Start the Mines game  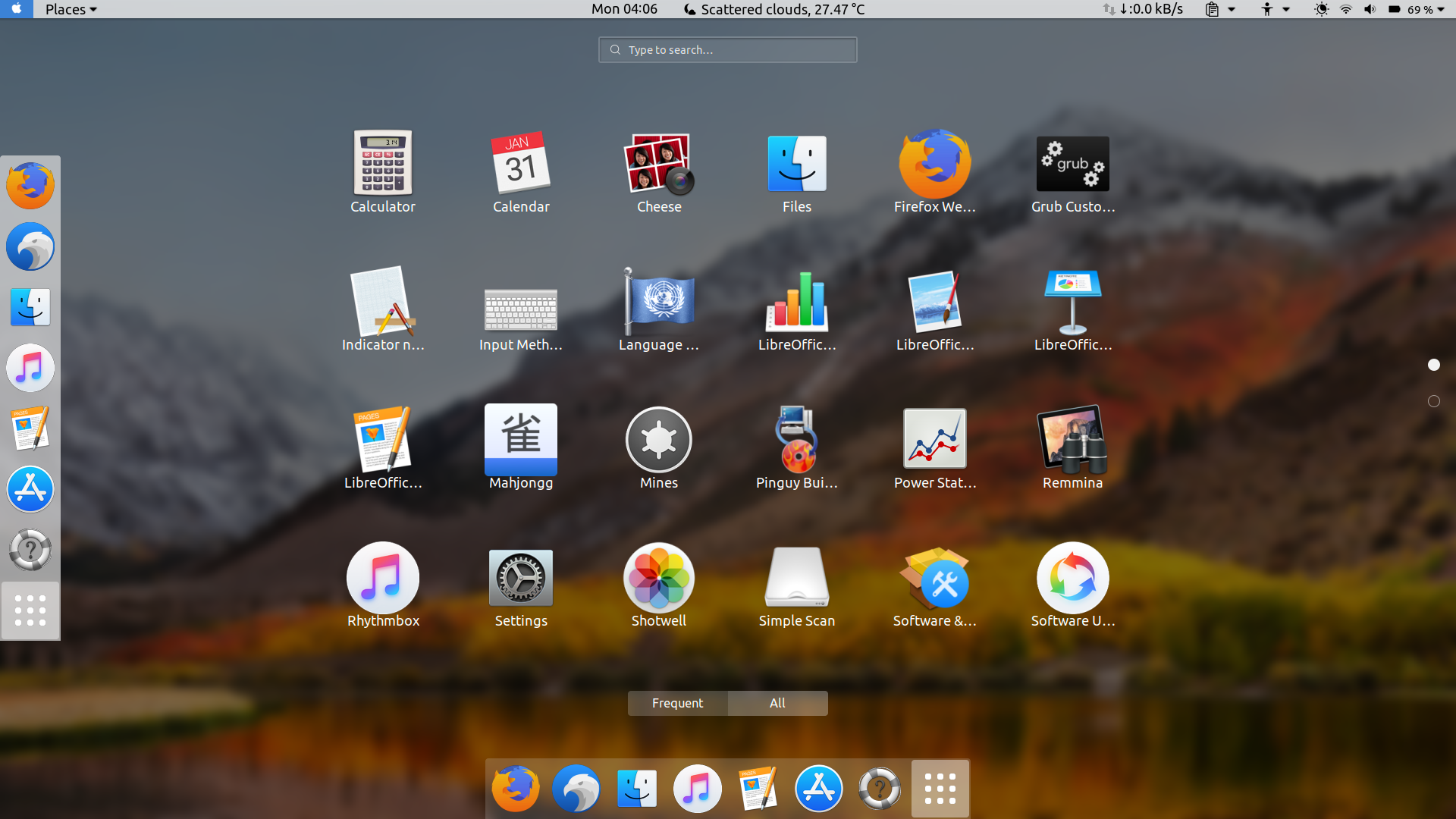coord(658,440)
